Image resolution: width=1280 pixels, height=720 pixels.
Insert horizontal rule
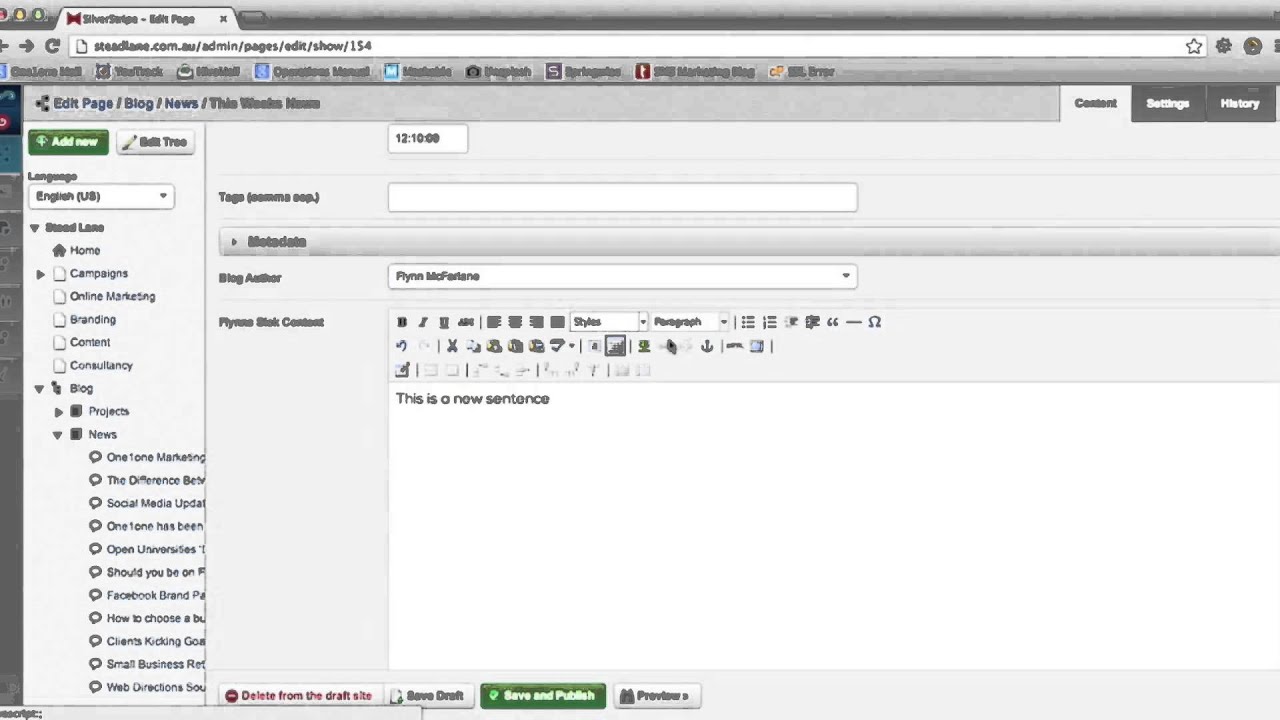click(x=853, y=322)
